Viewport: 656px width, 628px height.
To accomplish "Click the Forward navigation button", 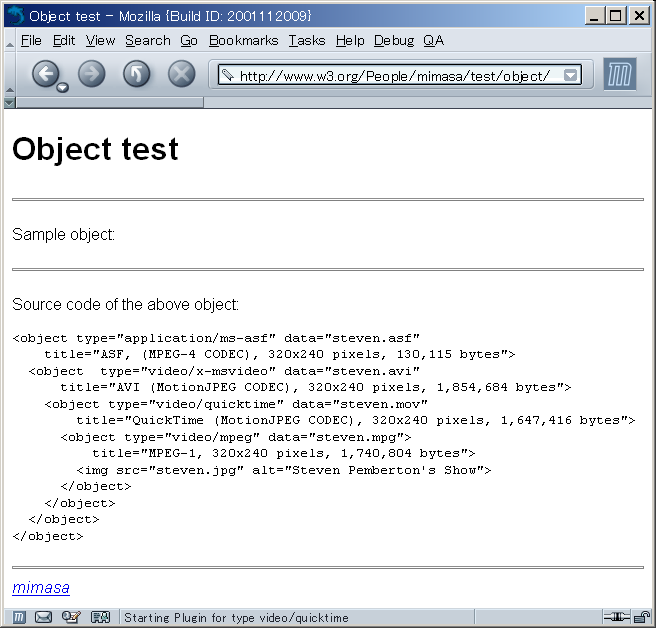I will point(91,74).
